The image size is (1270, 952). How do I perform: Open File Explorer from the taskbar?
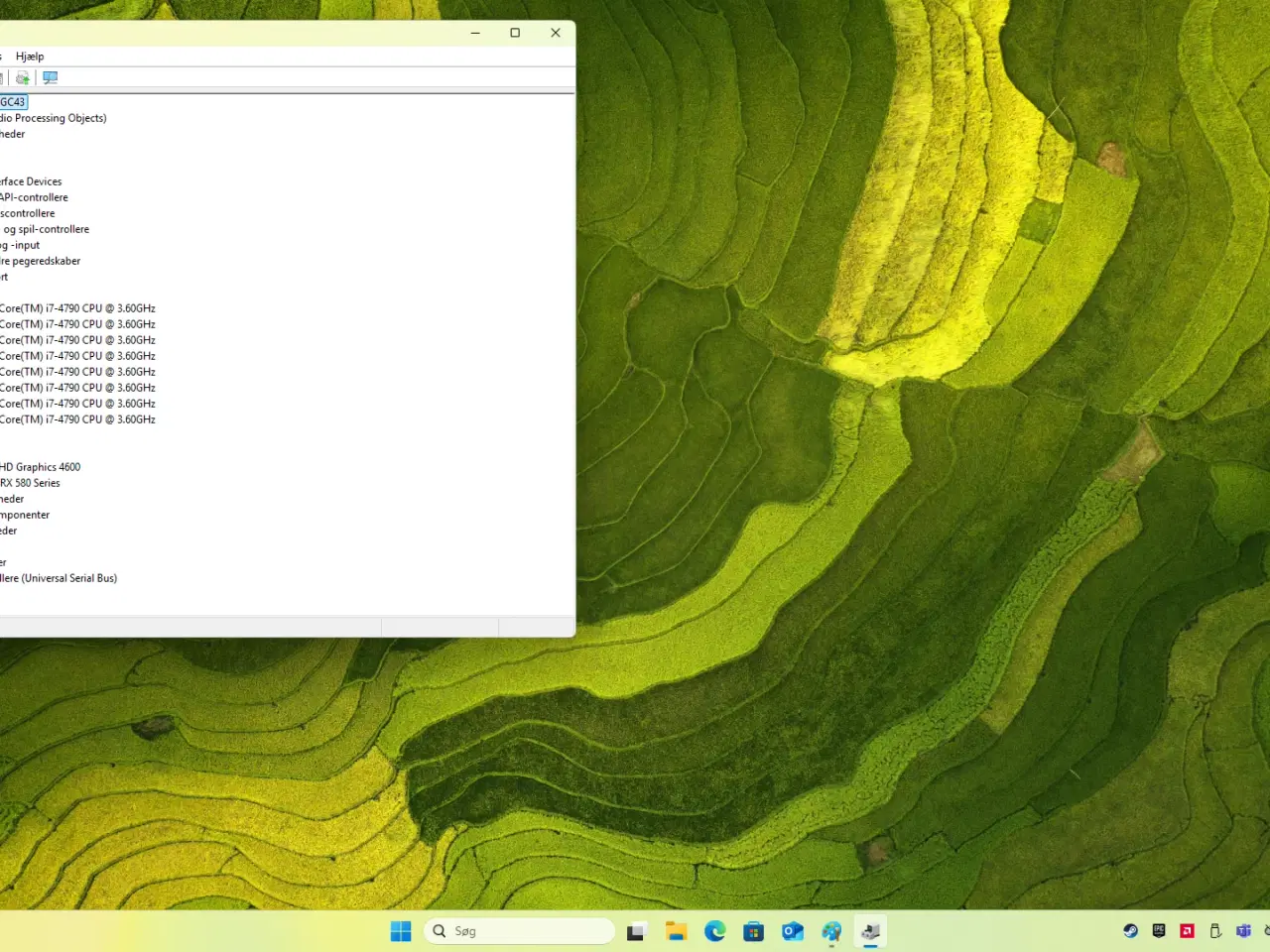coord(676,931)
